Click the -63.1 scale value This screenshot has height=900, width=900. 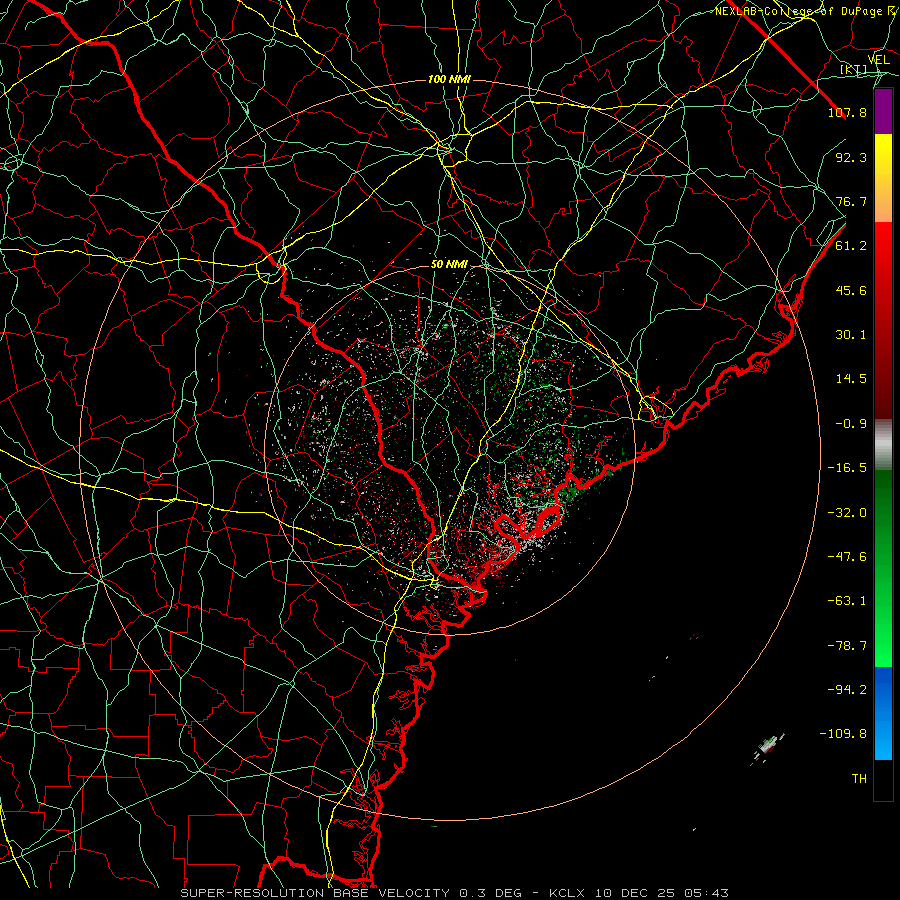(847, 601)
